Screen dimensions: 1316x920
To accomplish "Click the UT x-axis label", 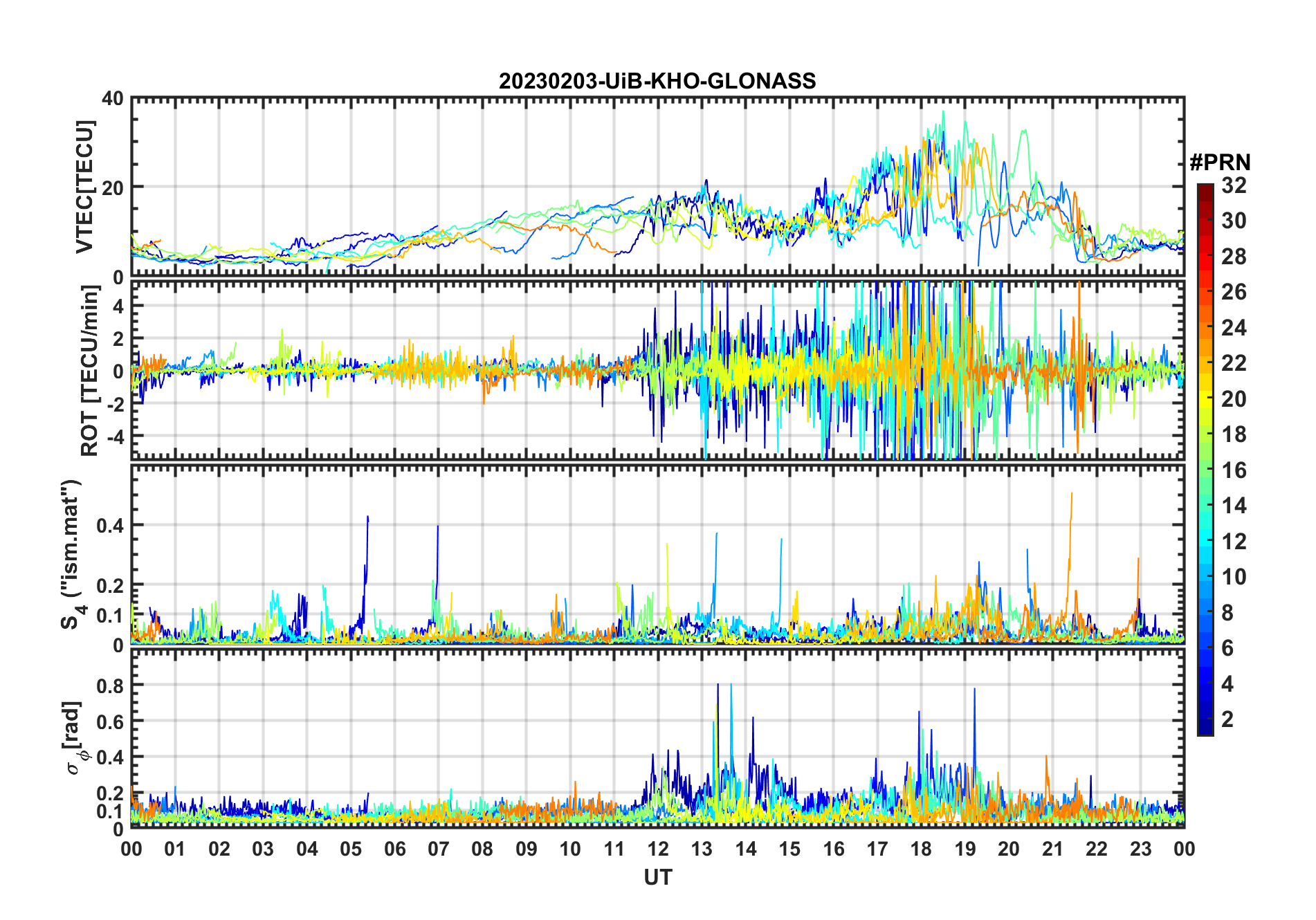I will [657, 878].
